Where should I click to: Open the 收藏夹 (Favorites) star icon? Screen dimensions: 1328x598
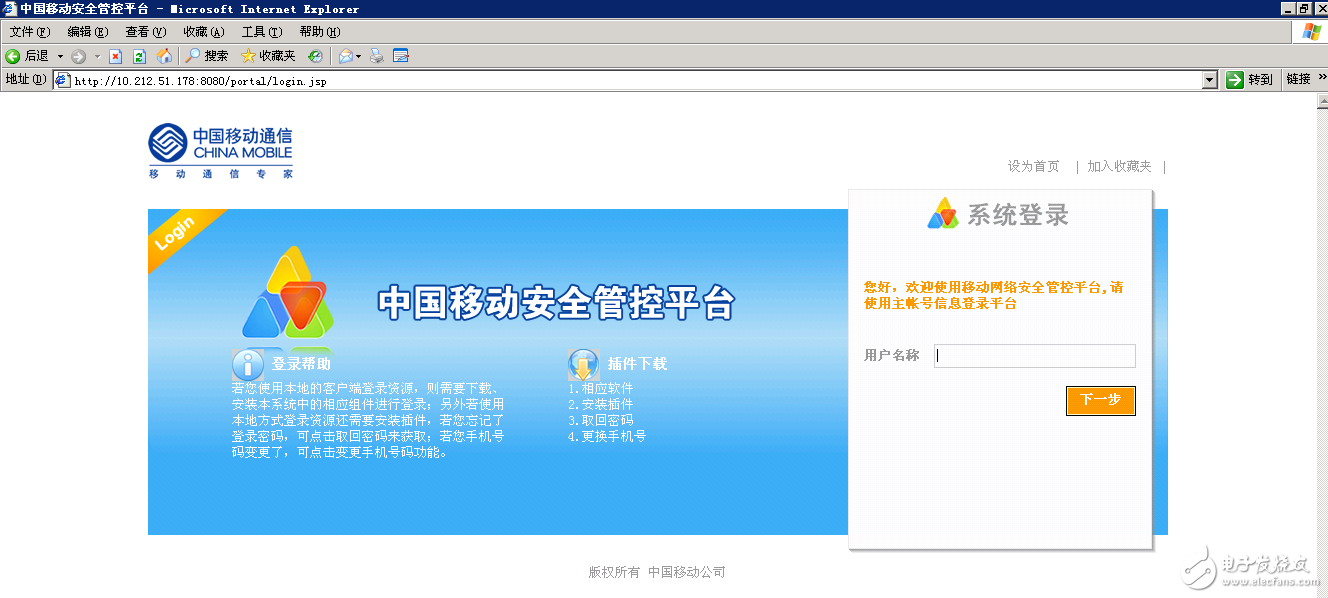[248, 56]
